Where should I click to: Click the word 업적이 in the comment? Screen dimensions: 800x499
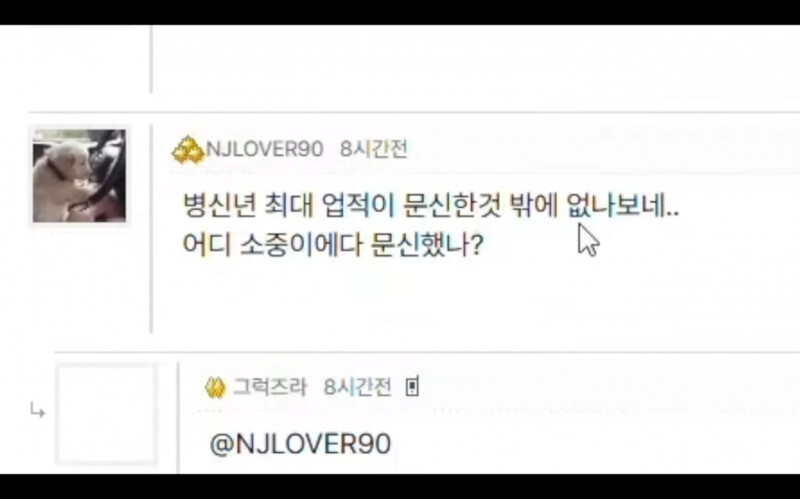pos(359,206)
